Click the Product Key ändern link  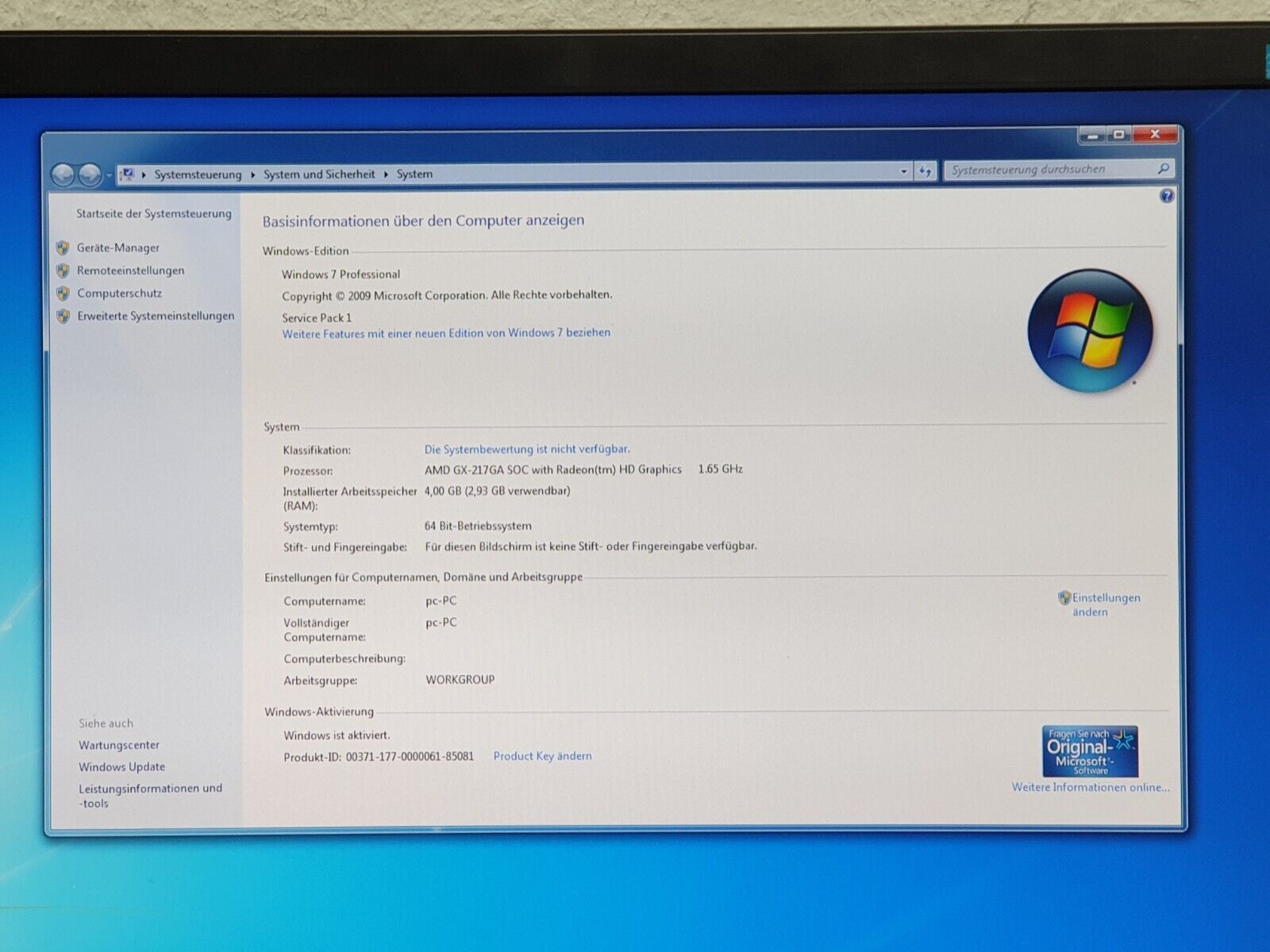[542, 756]
